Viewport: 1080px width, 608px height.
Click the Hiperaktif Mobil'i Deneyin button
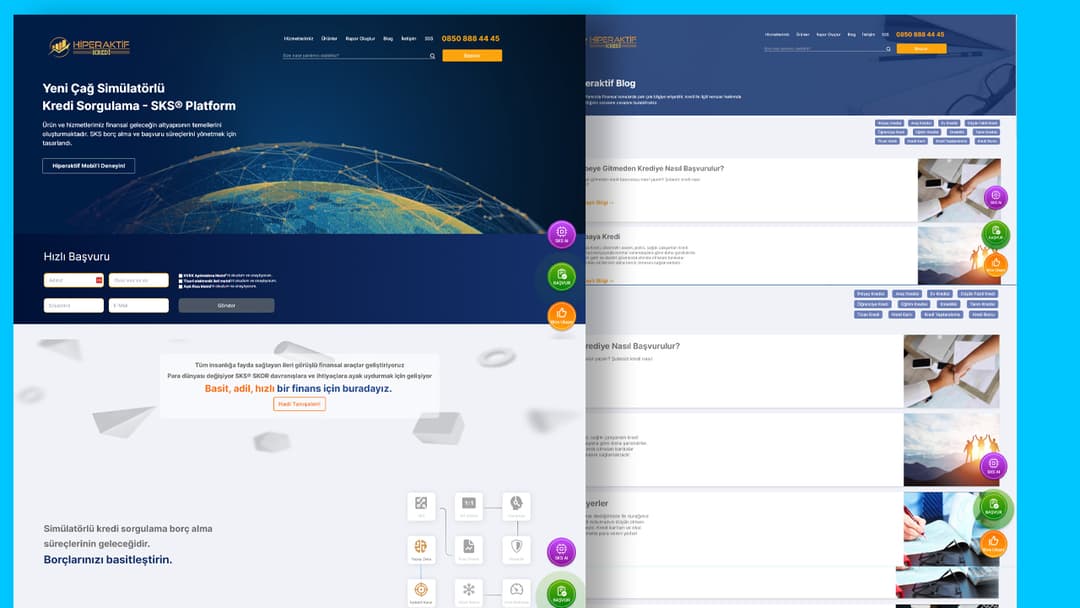pyautogui.click(x=89, y=166)
